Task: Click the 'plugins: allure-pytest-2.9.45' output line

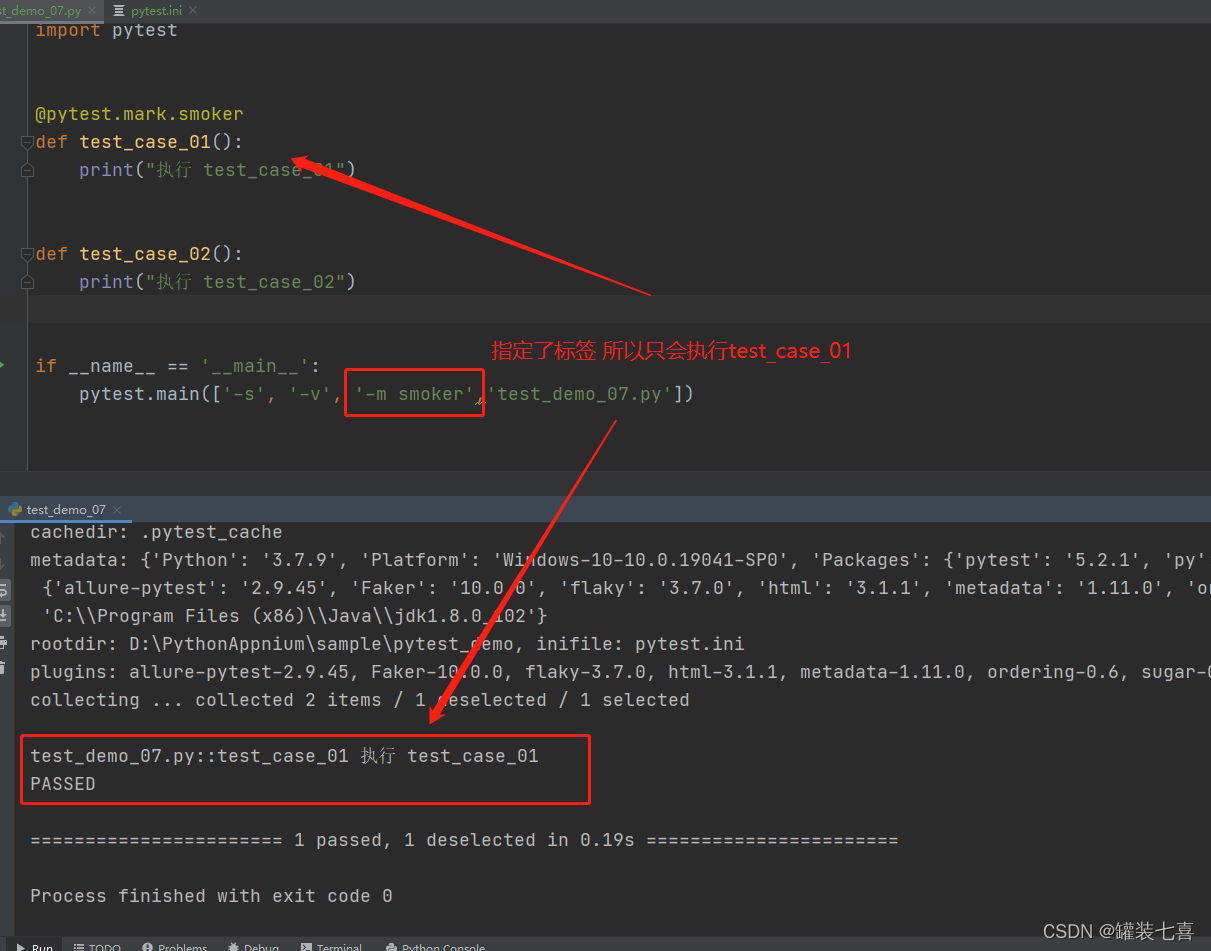Action: (620, 672)
